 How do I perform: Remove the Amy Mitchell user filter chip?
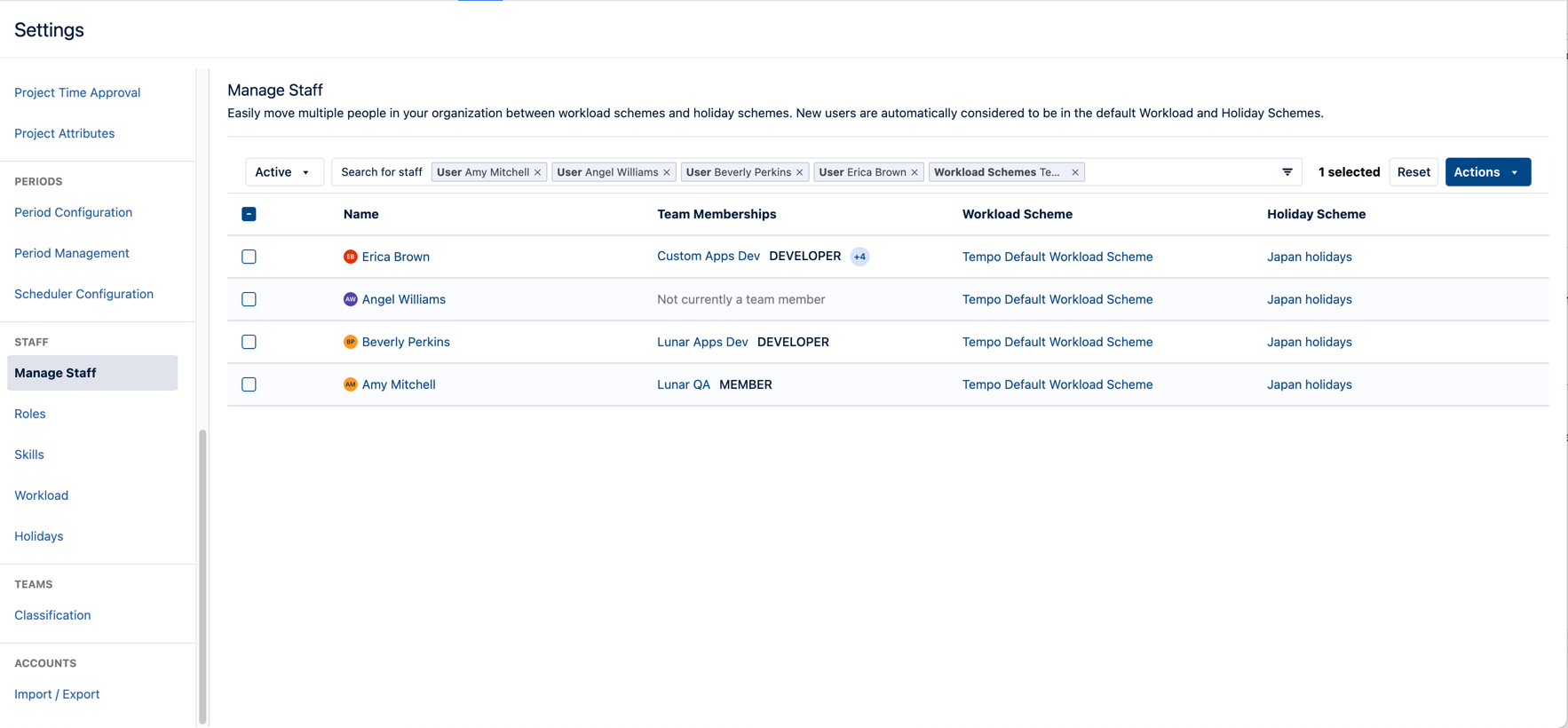coord(538,173)
